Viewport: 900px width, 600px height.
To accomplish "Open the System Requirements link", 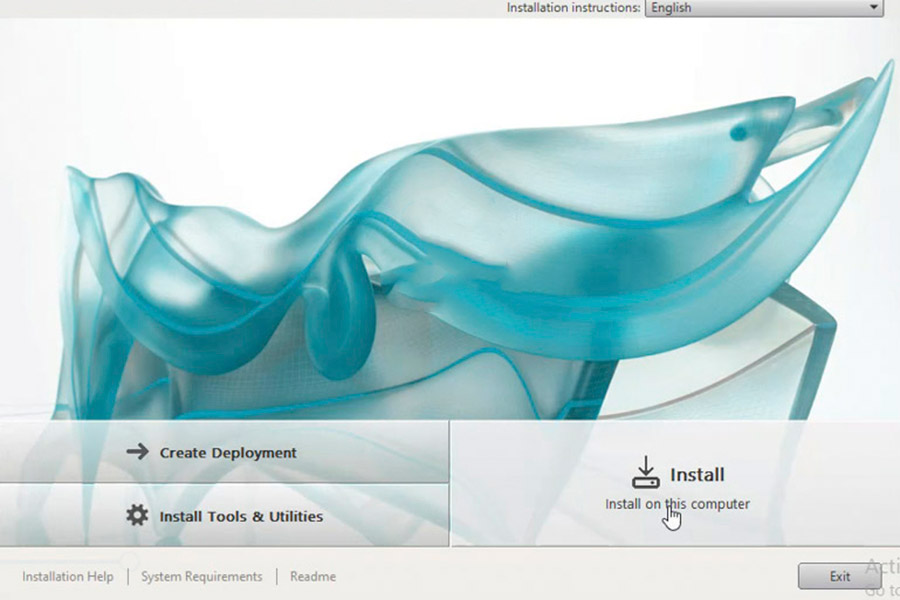I will tap(201, 576).
